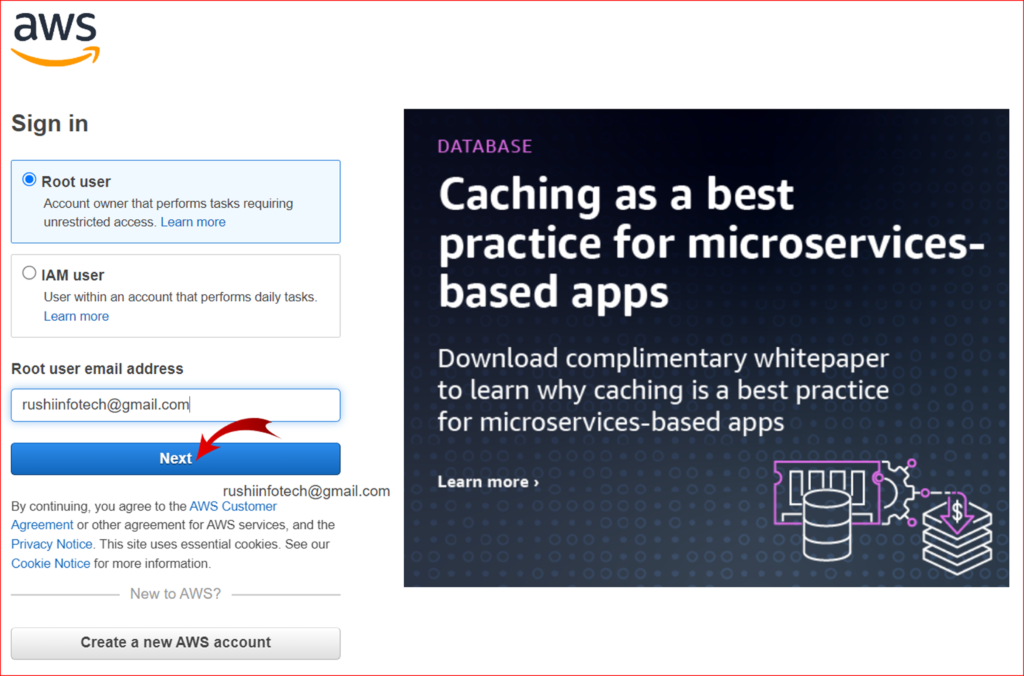Open the Cookie Notice link

click(50, 563)
